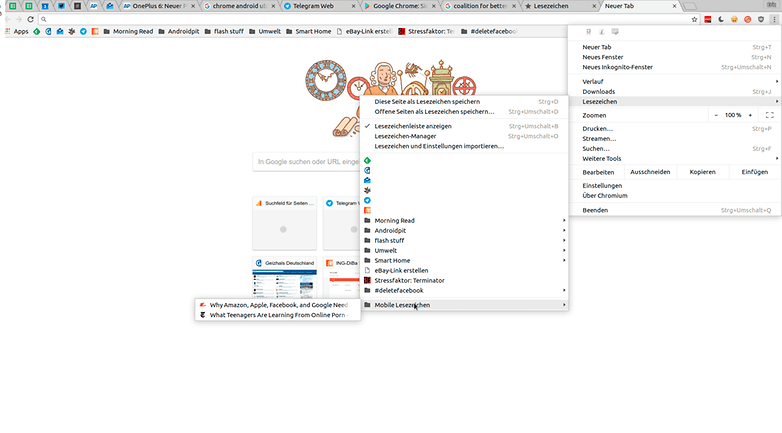Choose Lesezeichen und Einstellungen importieren
The width and height of the screenshot is (782, 433).
(x=464, y=146)
